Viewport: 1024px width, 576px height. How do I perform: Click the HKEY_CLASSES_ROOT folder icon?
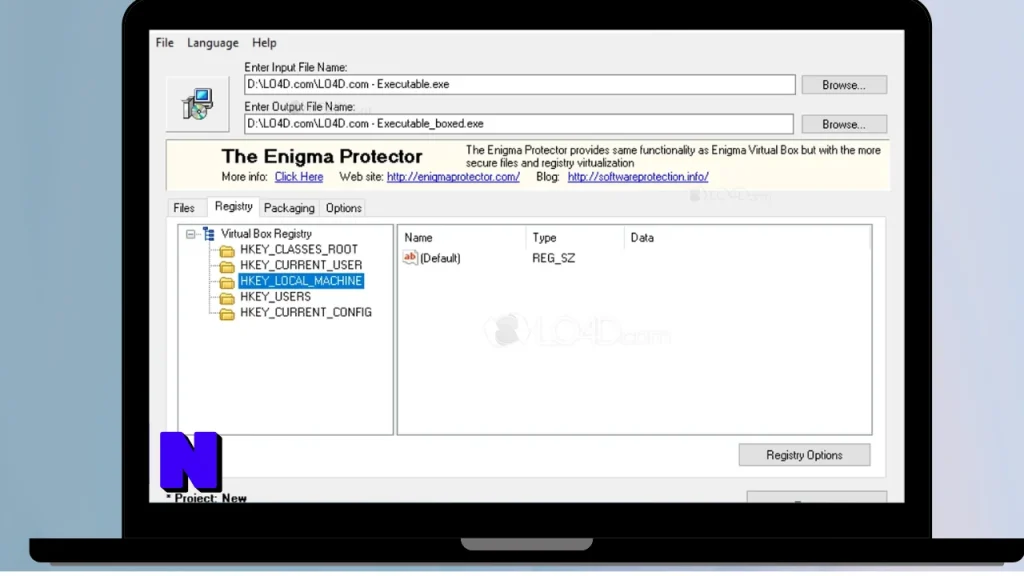point(227,250)
